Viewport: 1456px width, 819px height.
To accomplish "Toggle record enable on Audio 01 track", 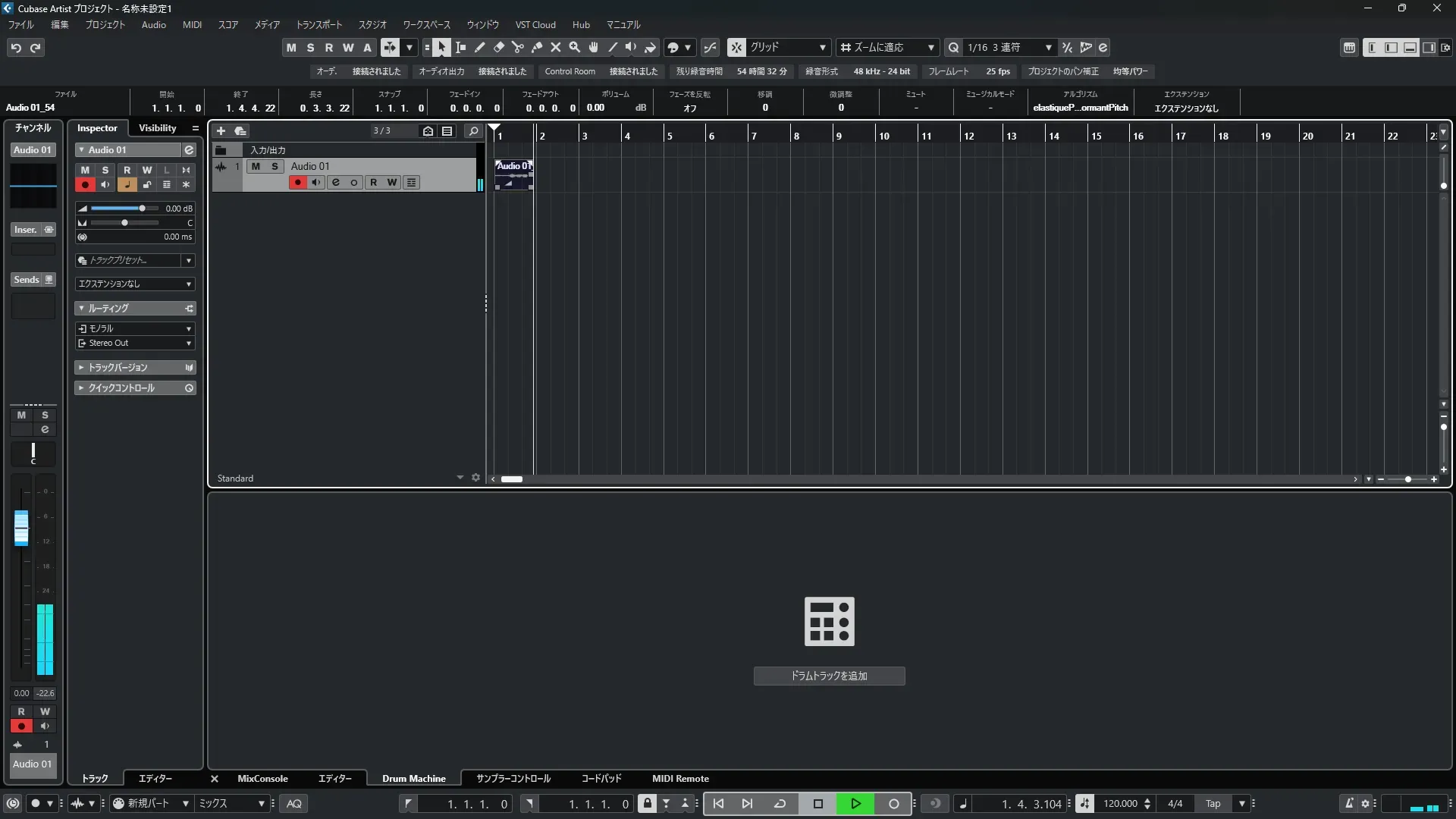I will (x=297, y=182).
